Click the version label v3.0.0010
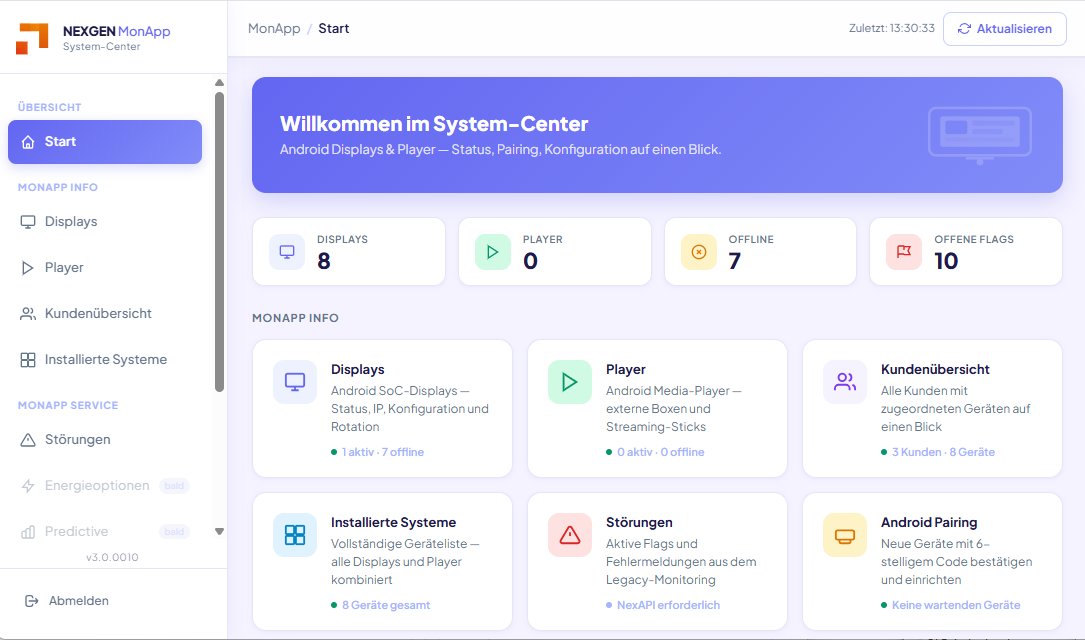The image size is (1085, 640). [112, 558]
